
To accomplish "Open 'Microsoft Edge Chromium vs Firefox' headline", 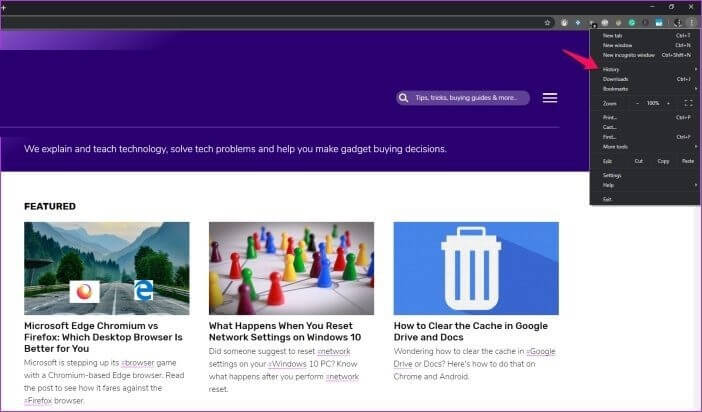I will click(x=103, y=337).
